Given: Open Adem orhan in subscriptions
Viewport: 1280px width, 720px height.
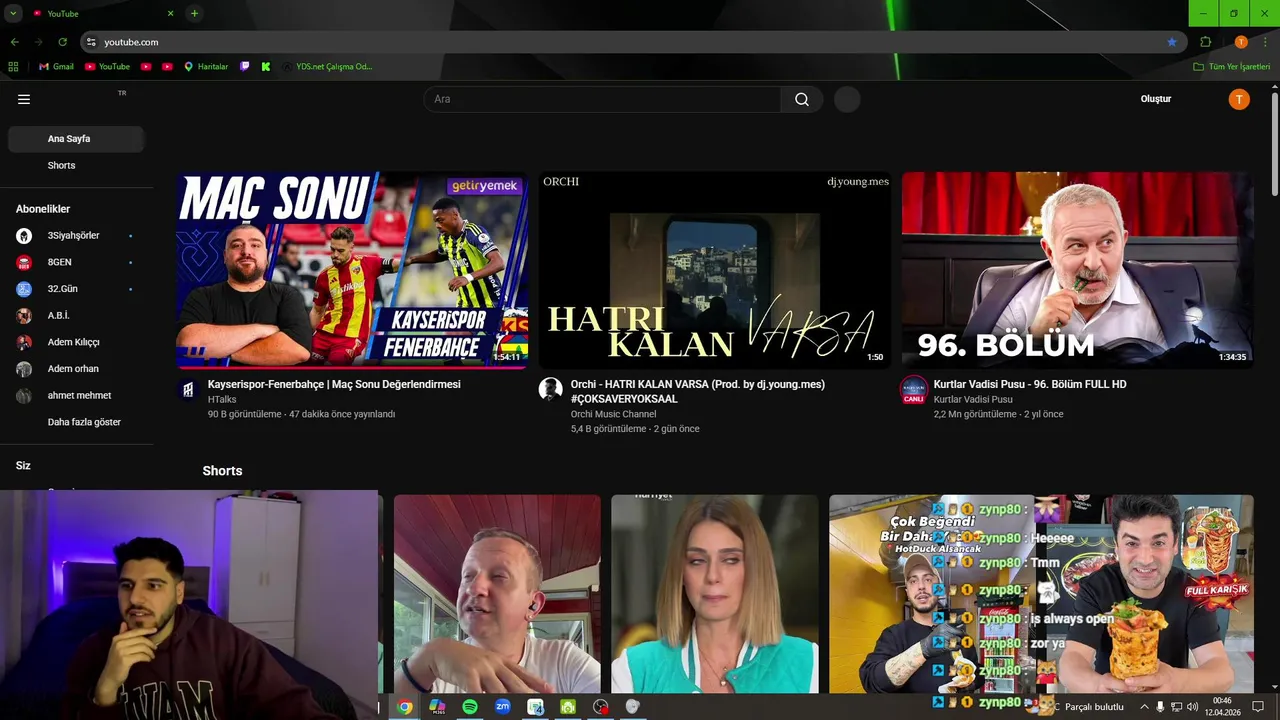Looking at the screenshot, I should tap(76, 369).
